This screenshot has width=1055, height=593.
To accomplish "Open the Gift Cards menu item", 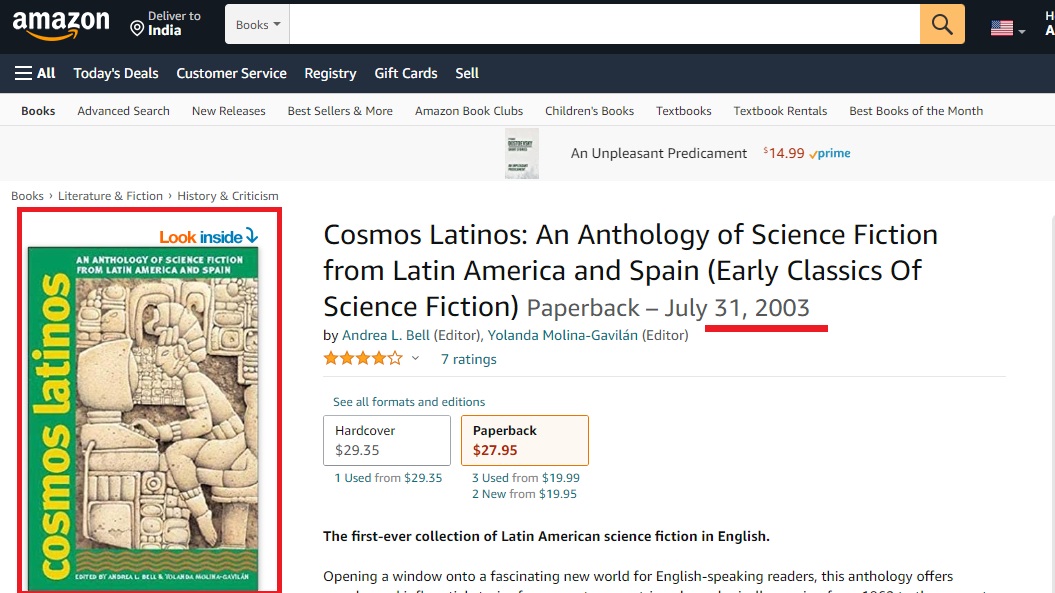I will (x=406, y=73).
